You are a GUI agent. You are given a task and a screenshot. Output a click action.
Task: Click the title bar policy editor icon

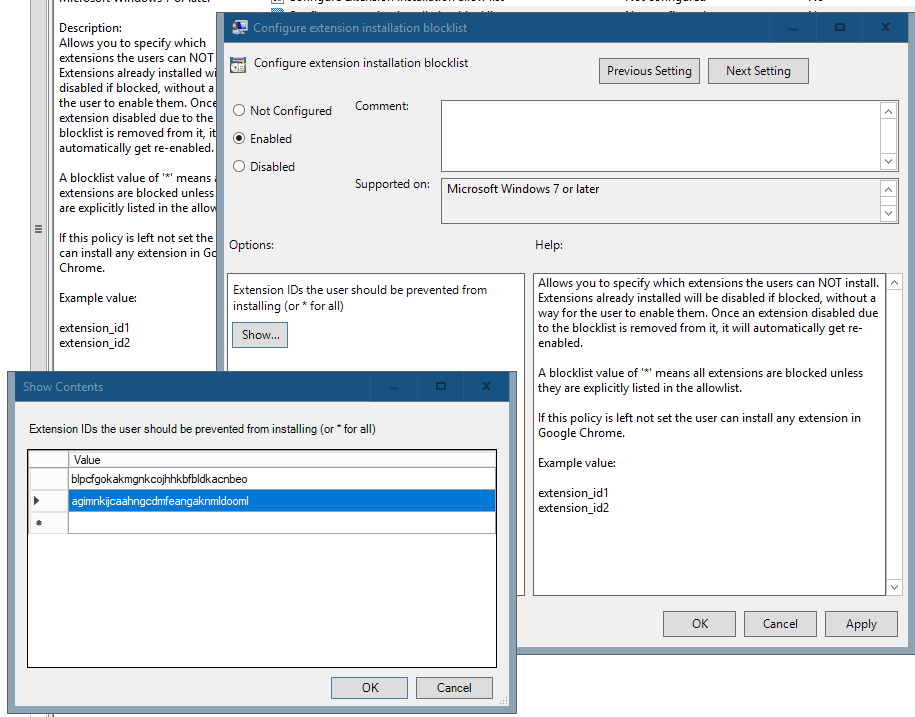[239, 27]
